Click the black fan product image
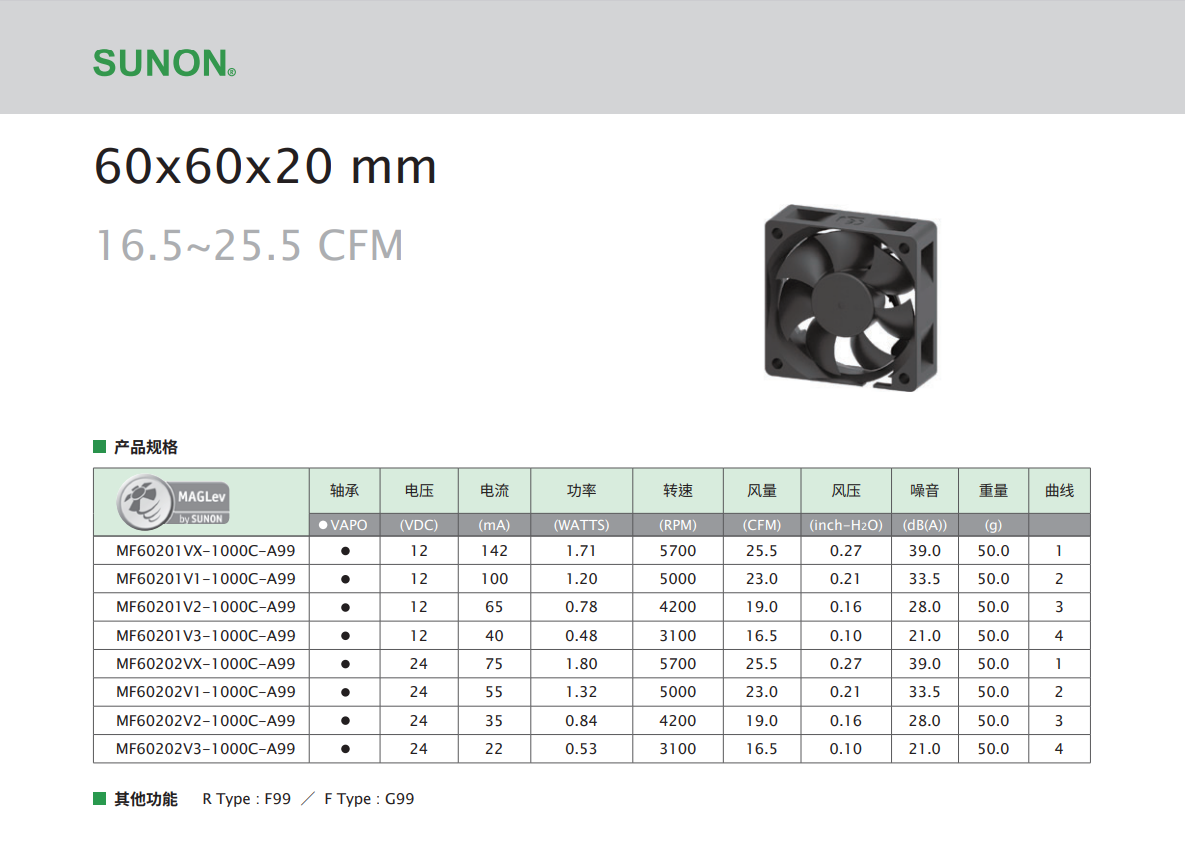The height and width of the screenshot is (860, 1185). point(851,298)
